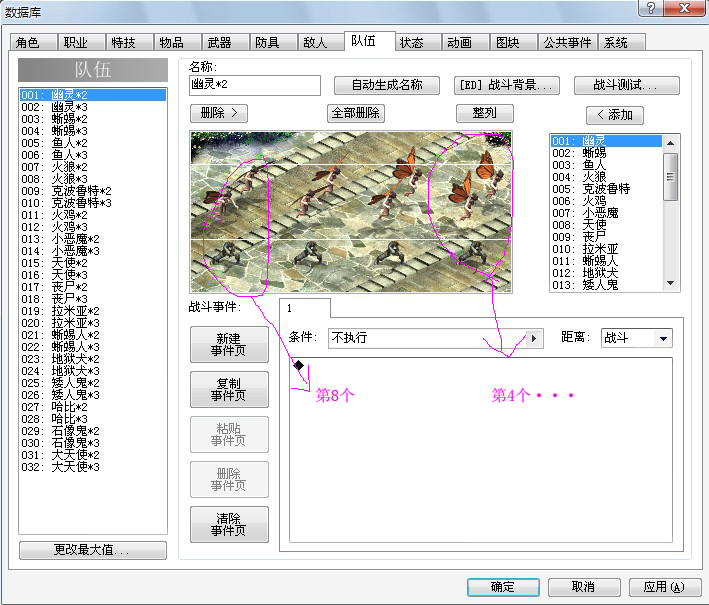Click the 自动生成名称 button

387,85
